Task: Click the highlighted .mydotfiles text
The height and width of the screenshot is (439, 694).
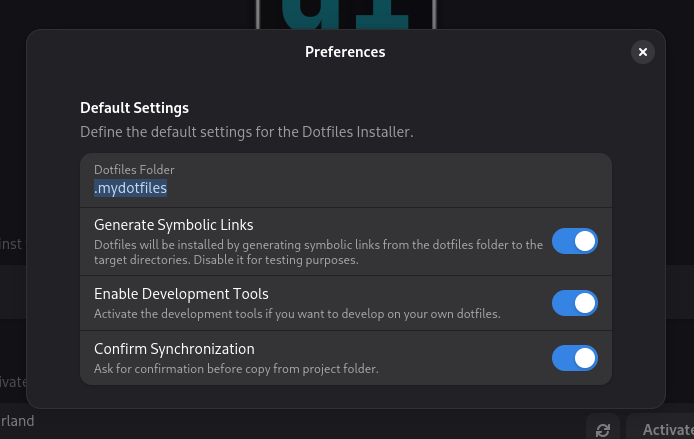Action: point(130,188)
